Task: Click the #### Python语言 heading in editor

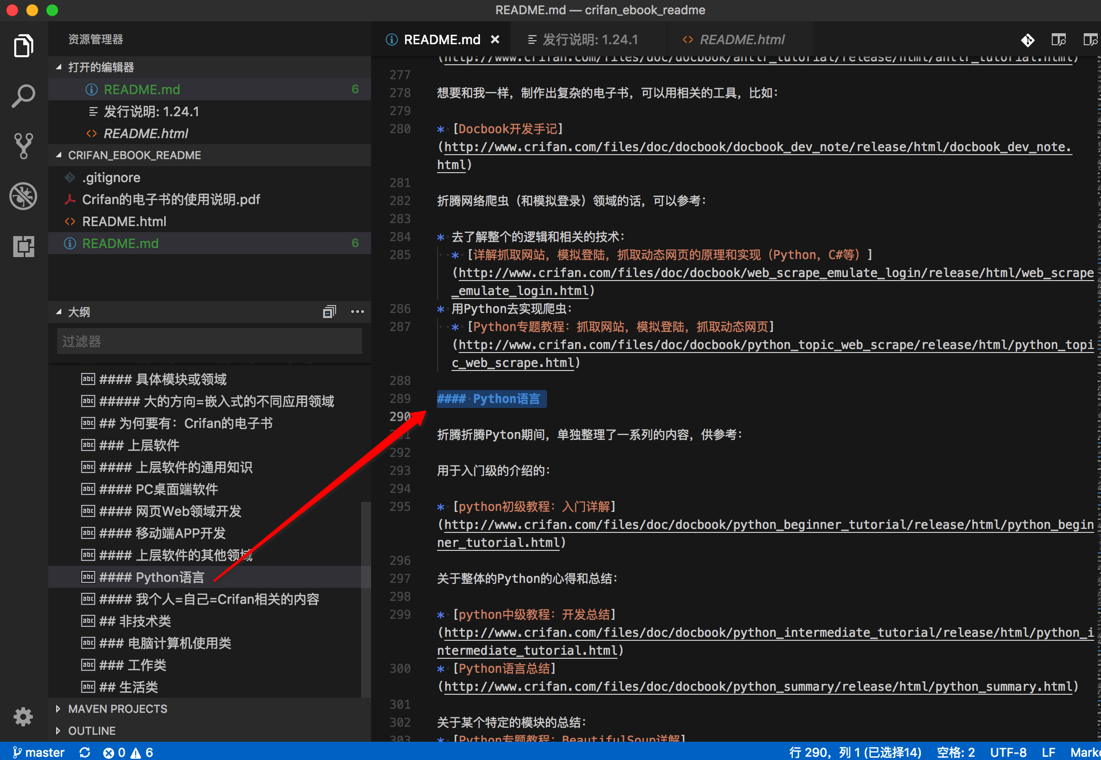Action: coord(491,399)
